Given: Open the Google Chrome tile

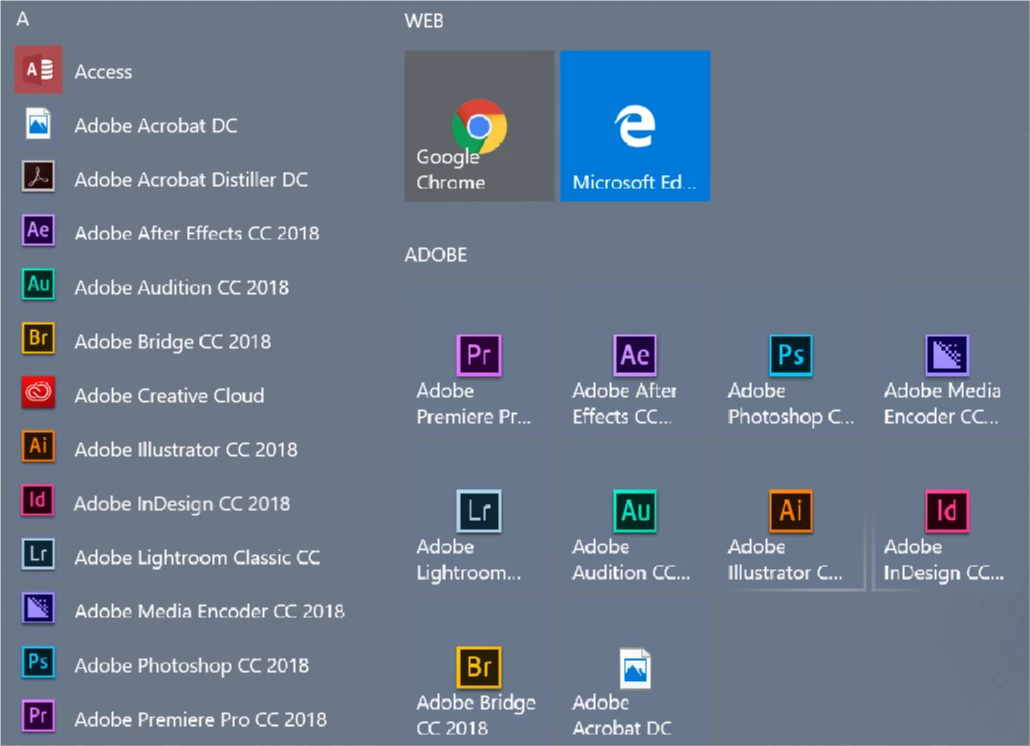Looking at the screenshot, I should click(479, 126).
